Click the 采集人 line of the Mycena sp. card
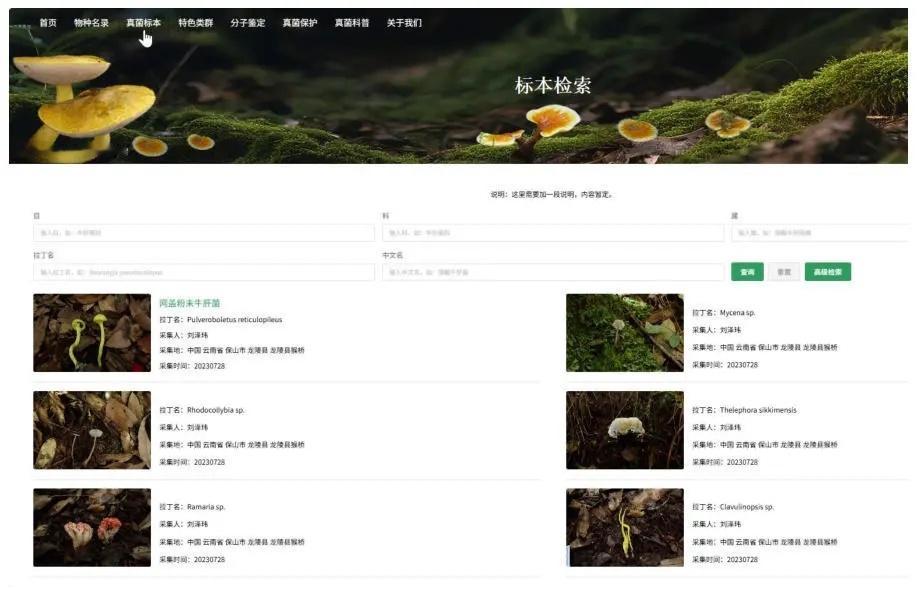This screenshot has height=589, width=919. [x=717, y=330]
